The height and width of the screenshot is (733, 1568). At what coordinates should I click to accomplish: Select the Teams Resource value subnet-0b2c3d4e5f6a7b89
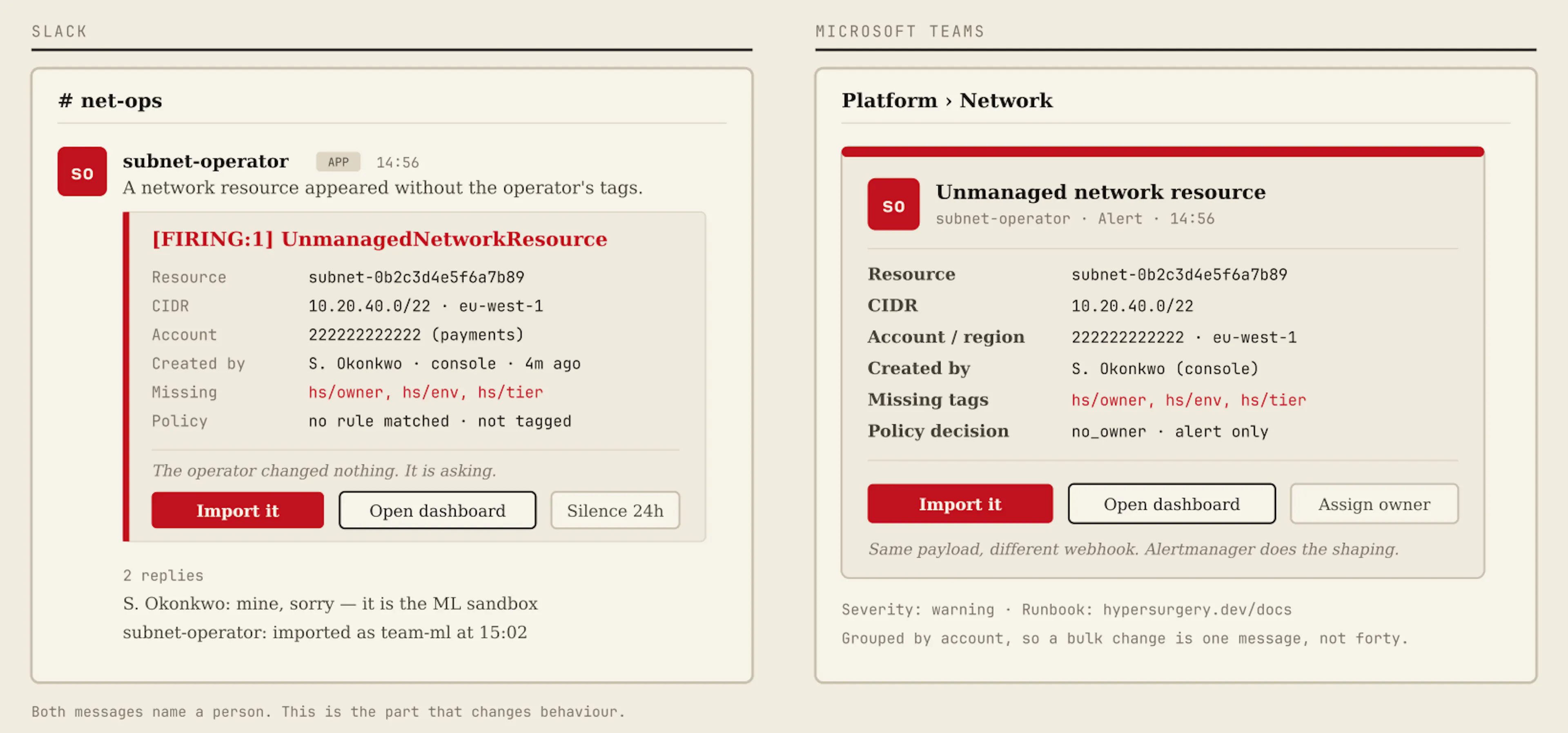(1179, 275)
